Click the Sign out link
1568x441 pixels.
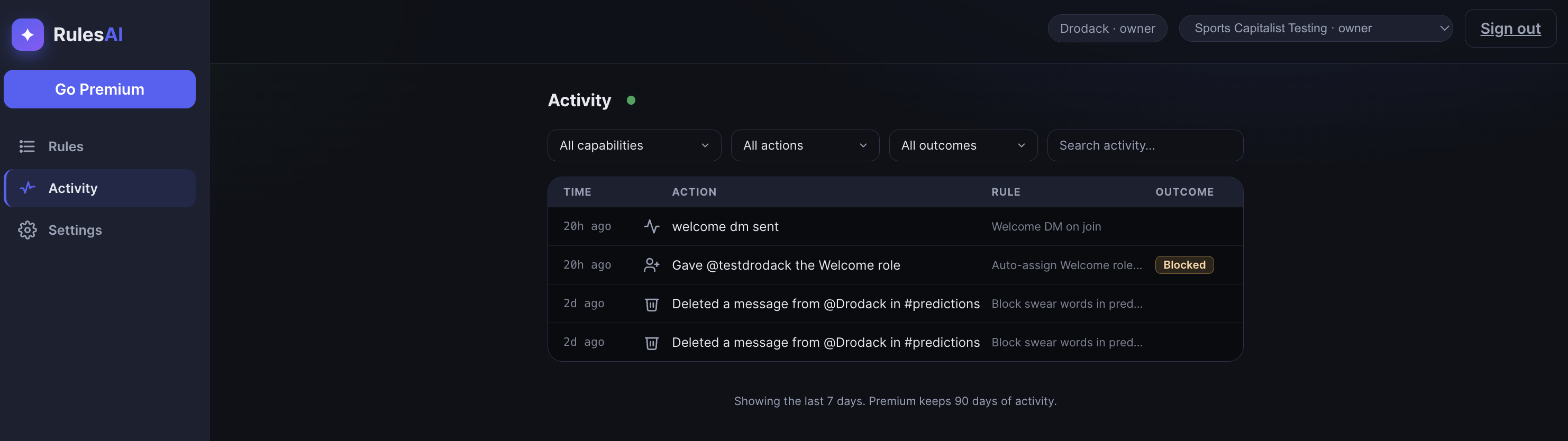pyautogui.click(x=1510, y=29)
